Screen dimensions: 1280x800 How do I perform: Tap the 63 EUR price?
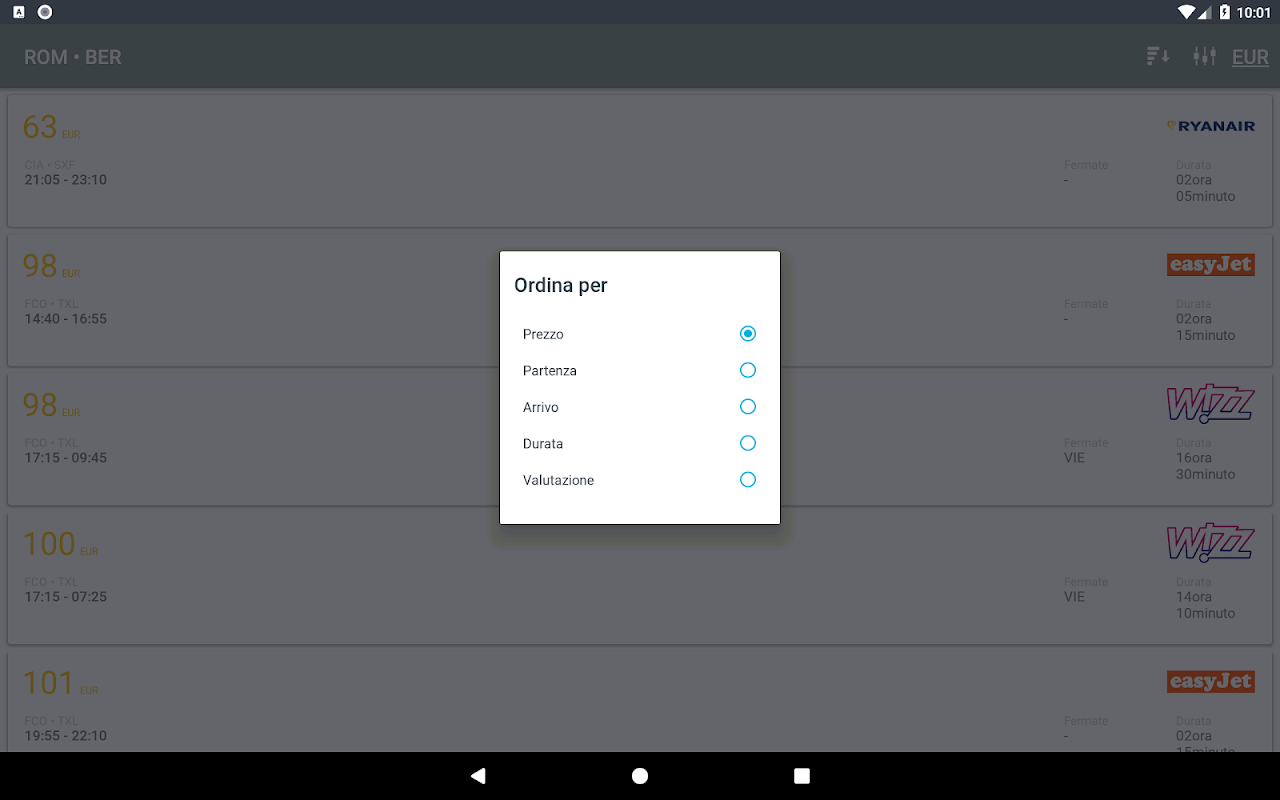point(51,127)
